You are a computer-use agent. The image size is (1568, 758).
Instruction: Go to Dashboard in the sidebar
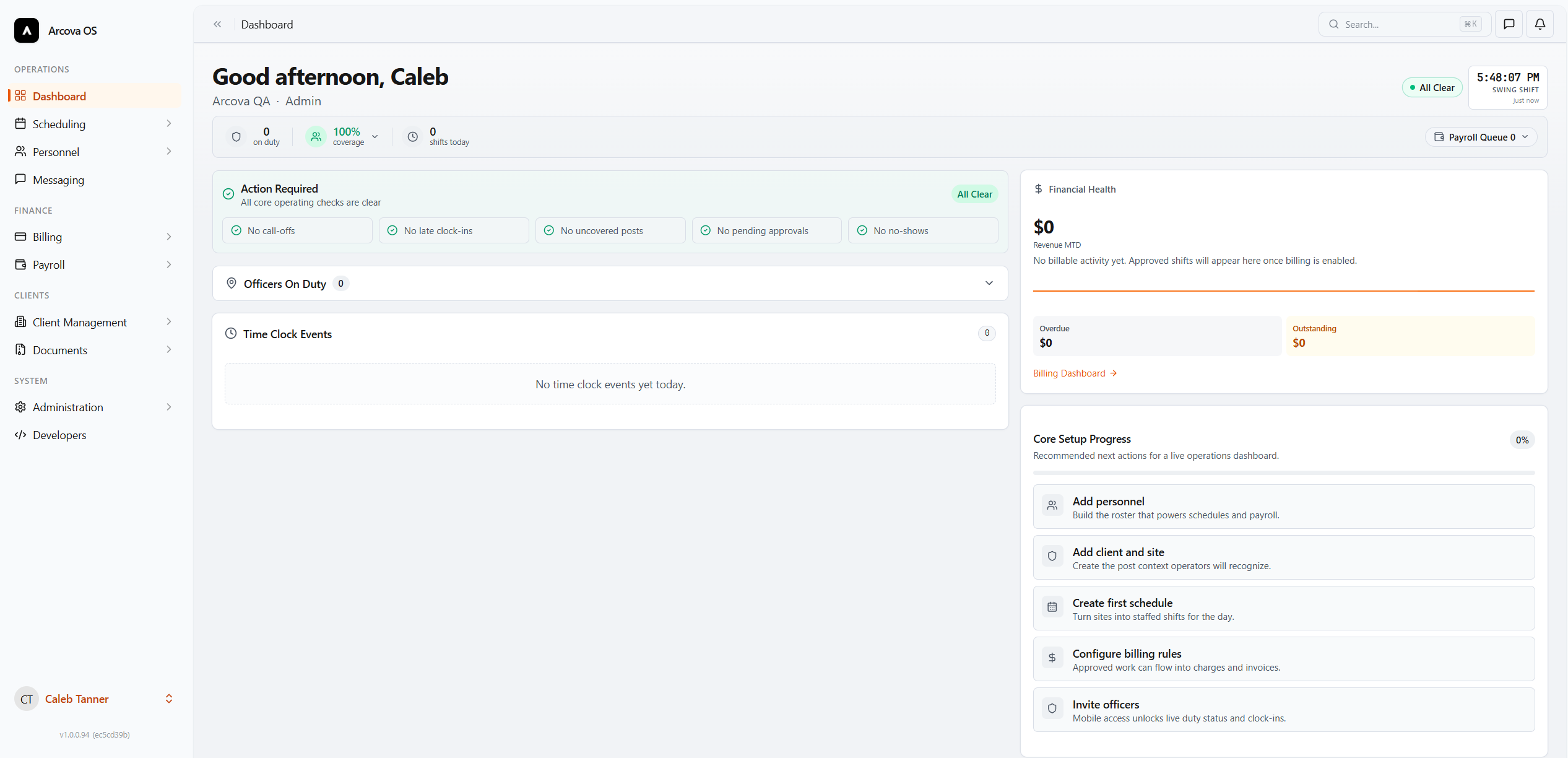click(95, 96)
